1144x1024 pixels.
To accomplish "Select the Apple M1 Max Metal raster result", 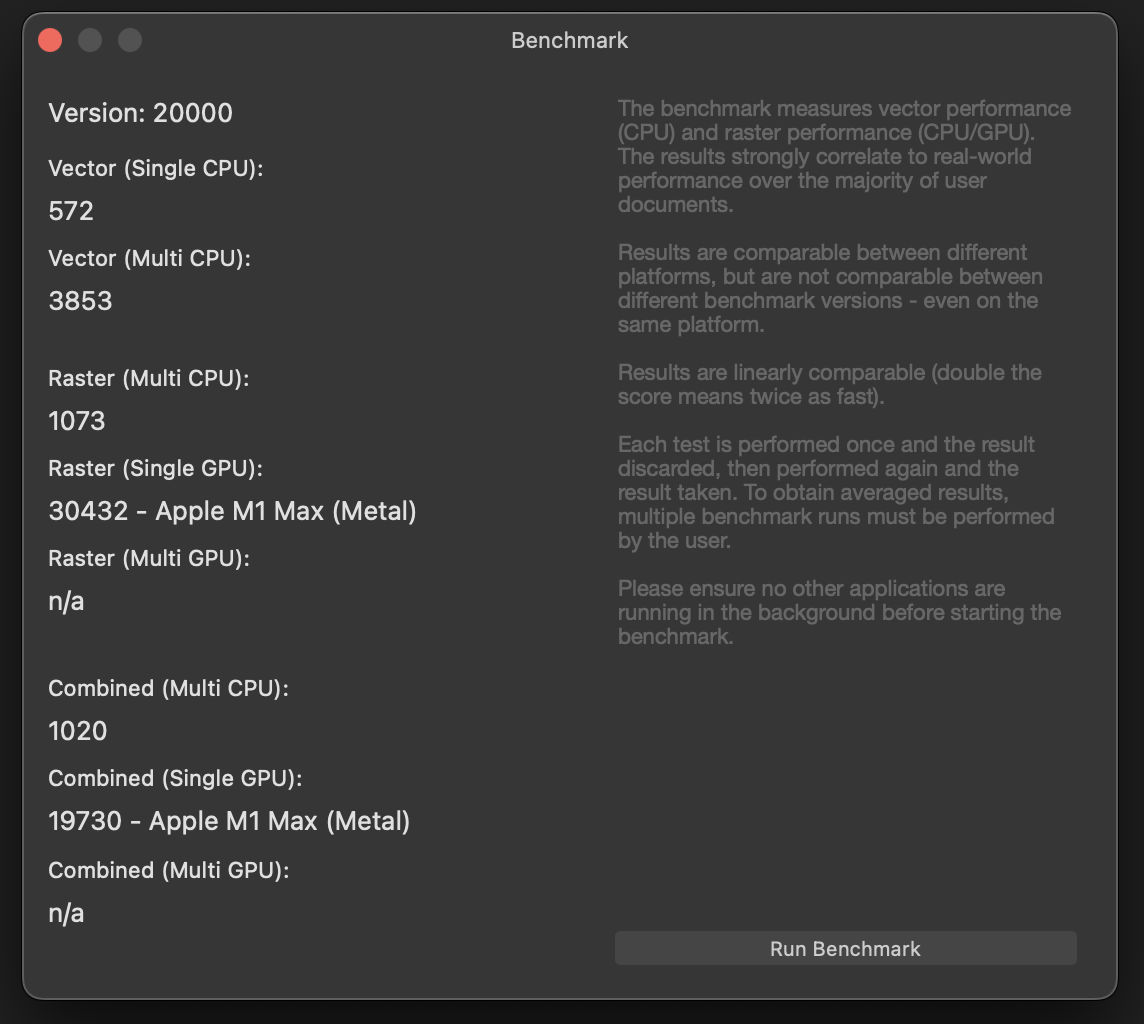I will tap(233, 511).
